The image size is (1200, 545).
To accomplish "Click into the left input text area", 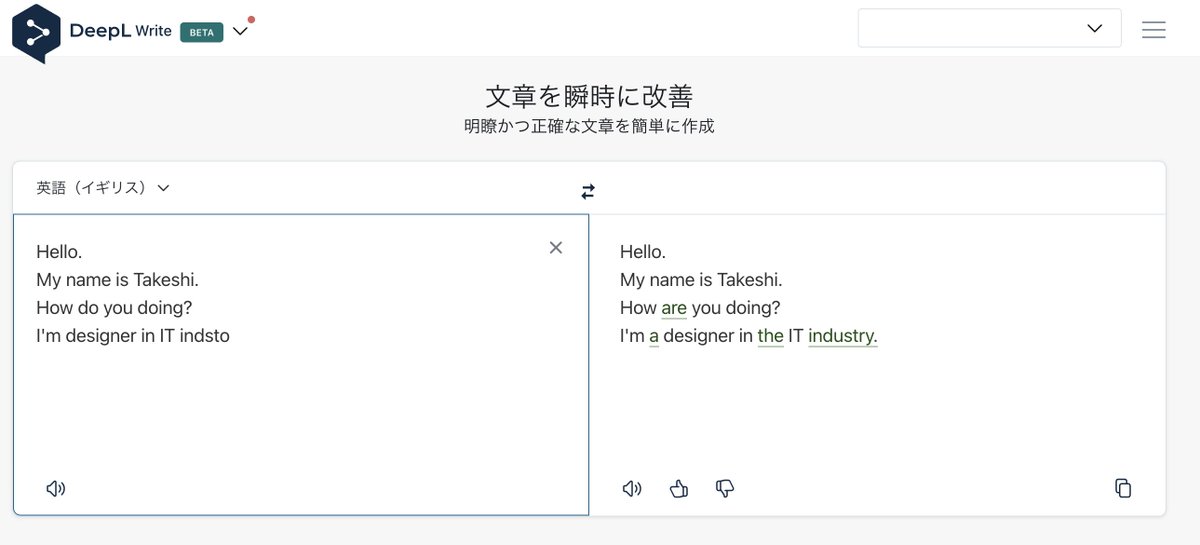I will [301, 364].
